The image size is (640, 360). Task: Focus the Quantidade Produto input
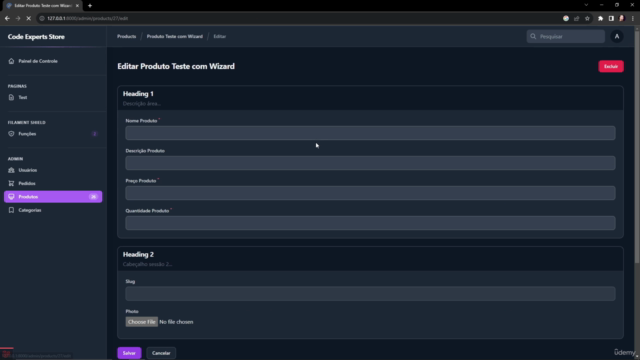(x=370, y=223)
